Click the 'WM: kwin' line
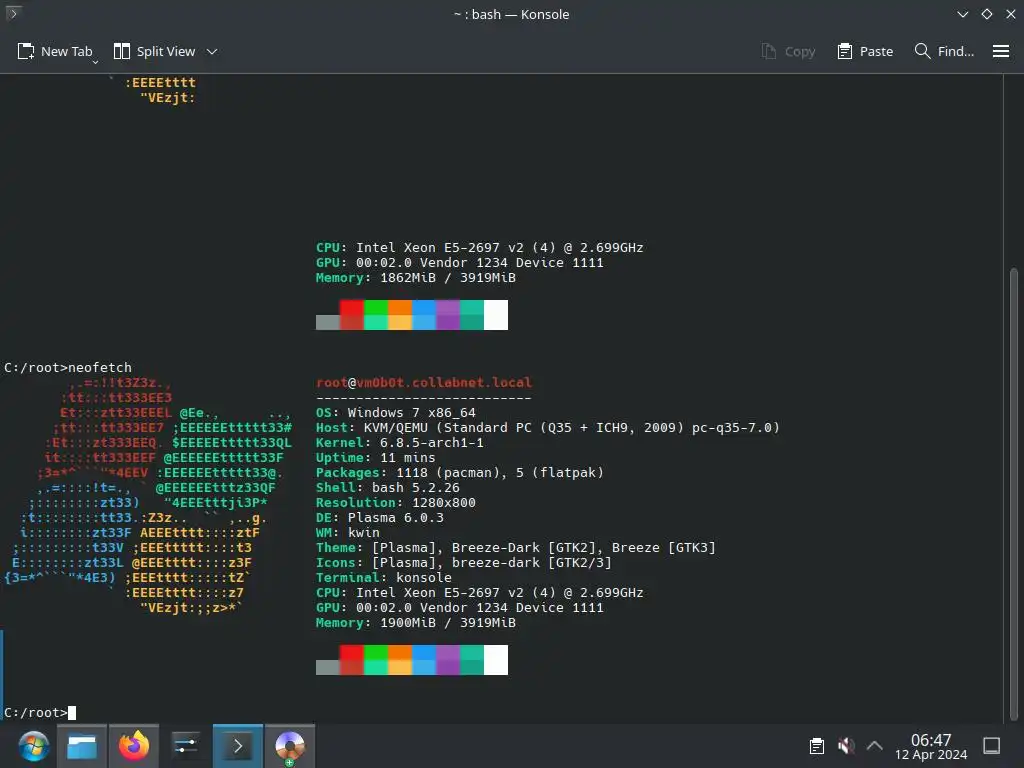 pos(347,533)
